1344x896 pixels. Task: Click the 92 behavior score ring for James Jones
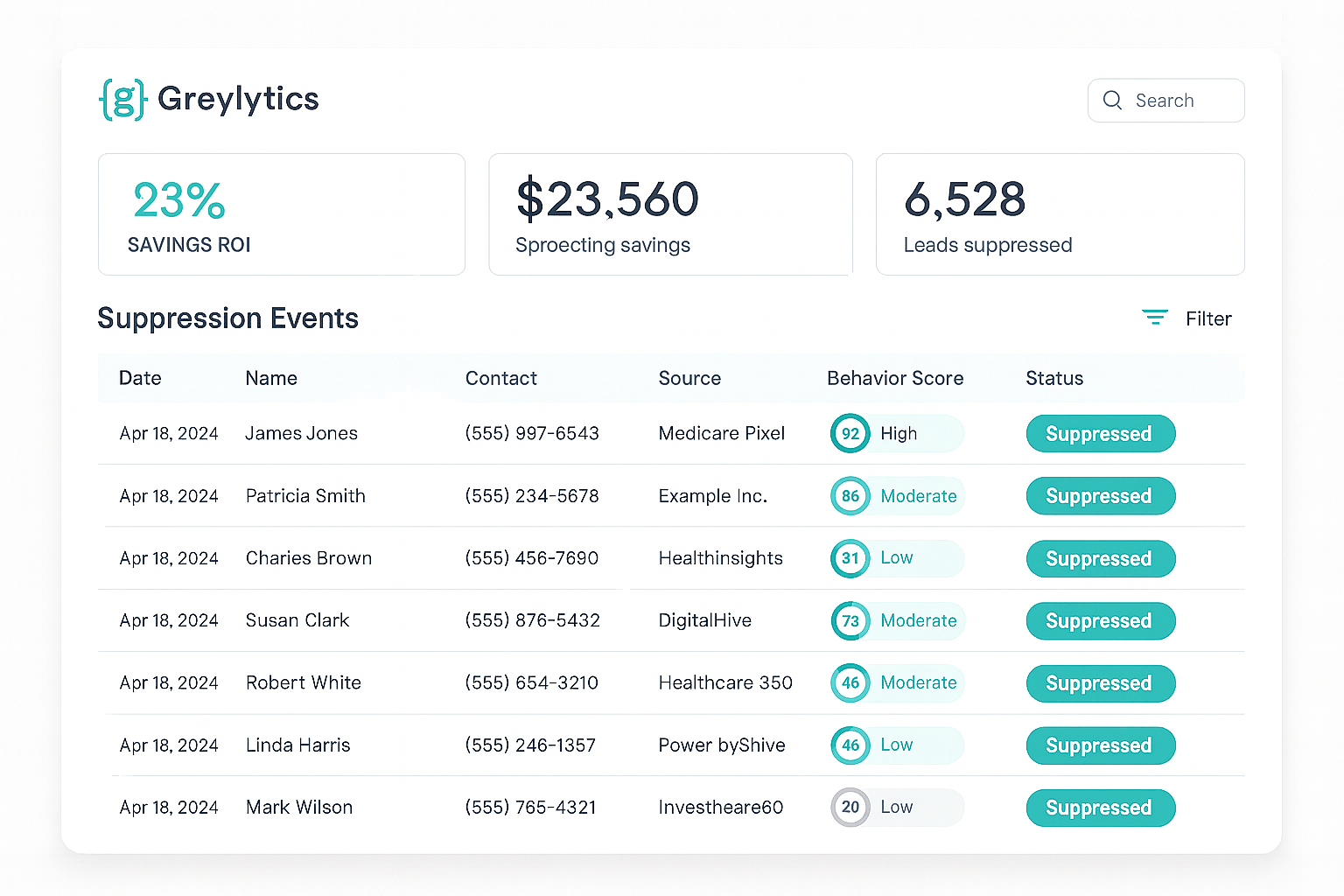(x=850, y=433)
